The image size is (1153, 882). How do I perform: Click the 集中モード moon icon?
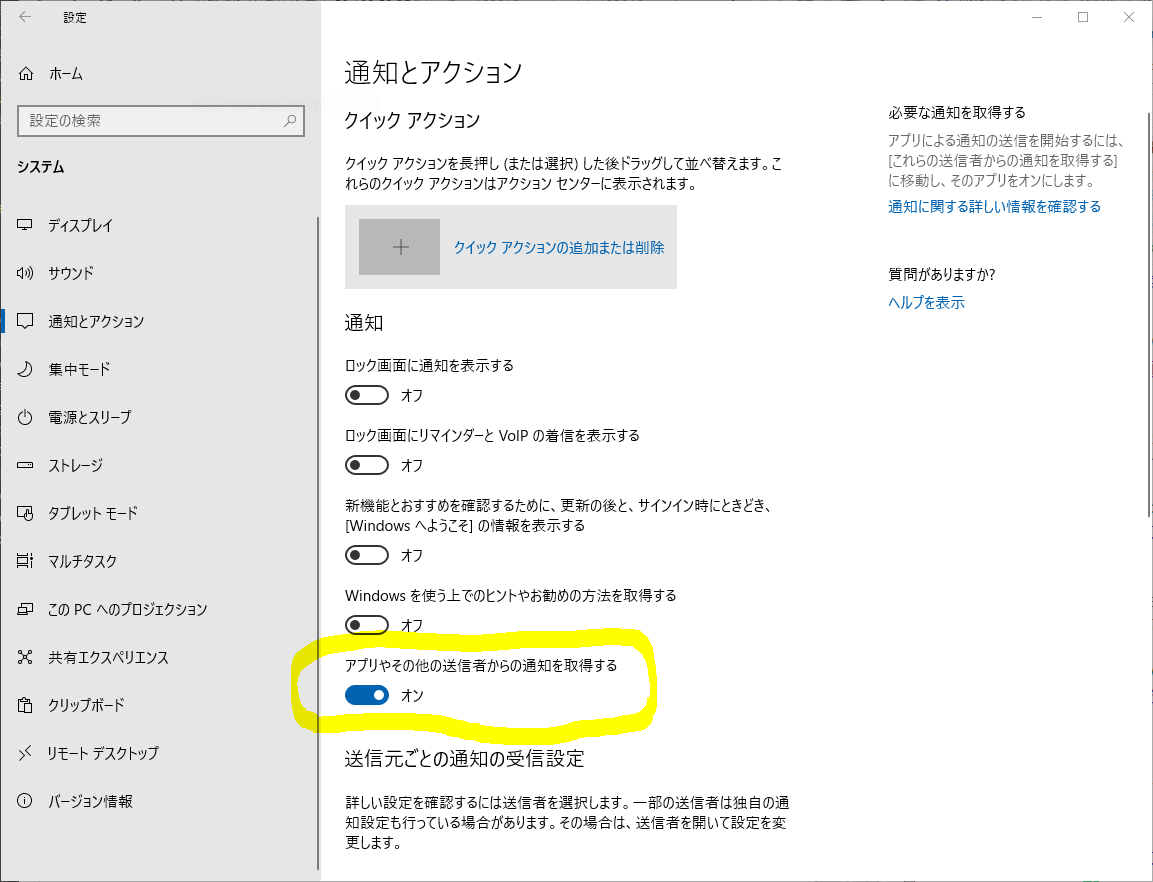click(x=25, y=369)
